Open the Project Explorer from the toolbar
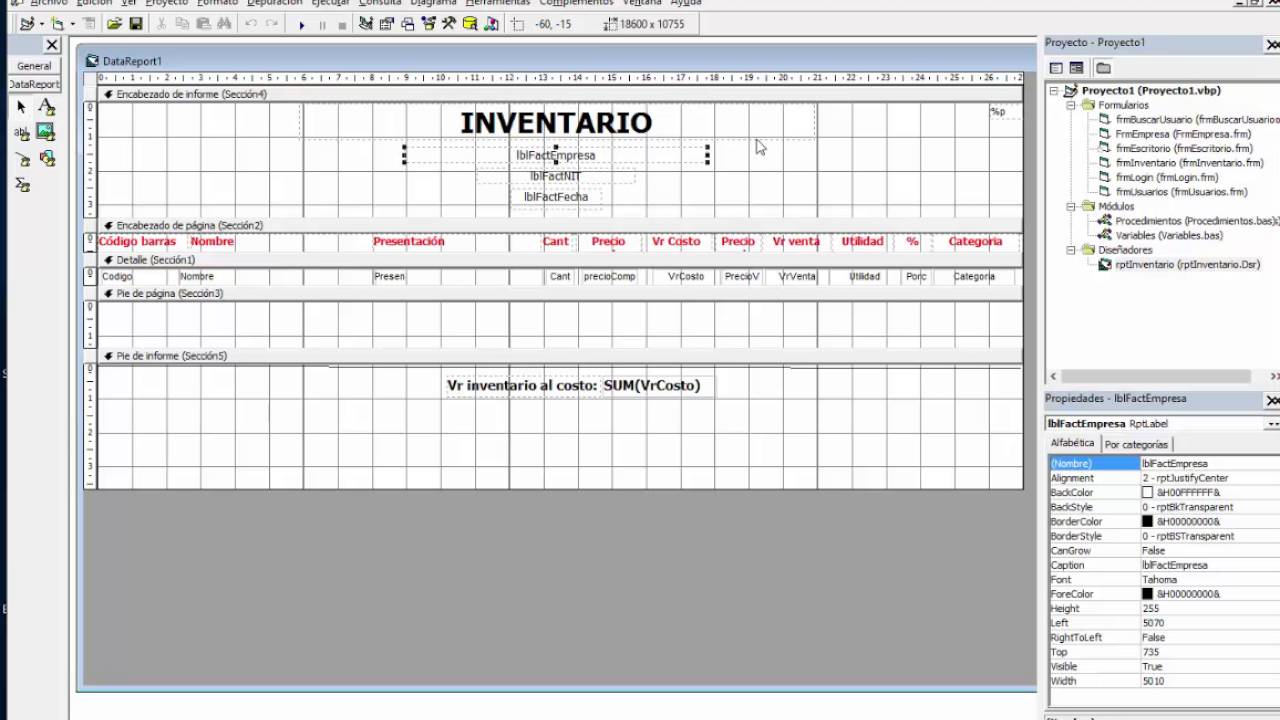 (365, 24)
